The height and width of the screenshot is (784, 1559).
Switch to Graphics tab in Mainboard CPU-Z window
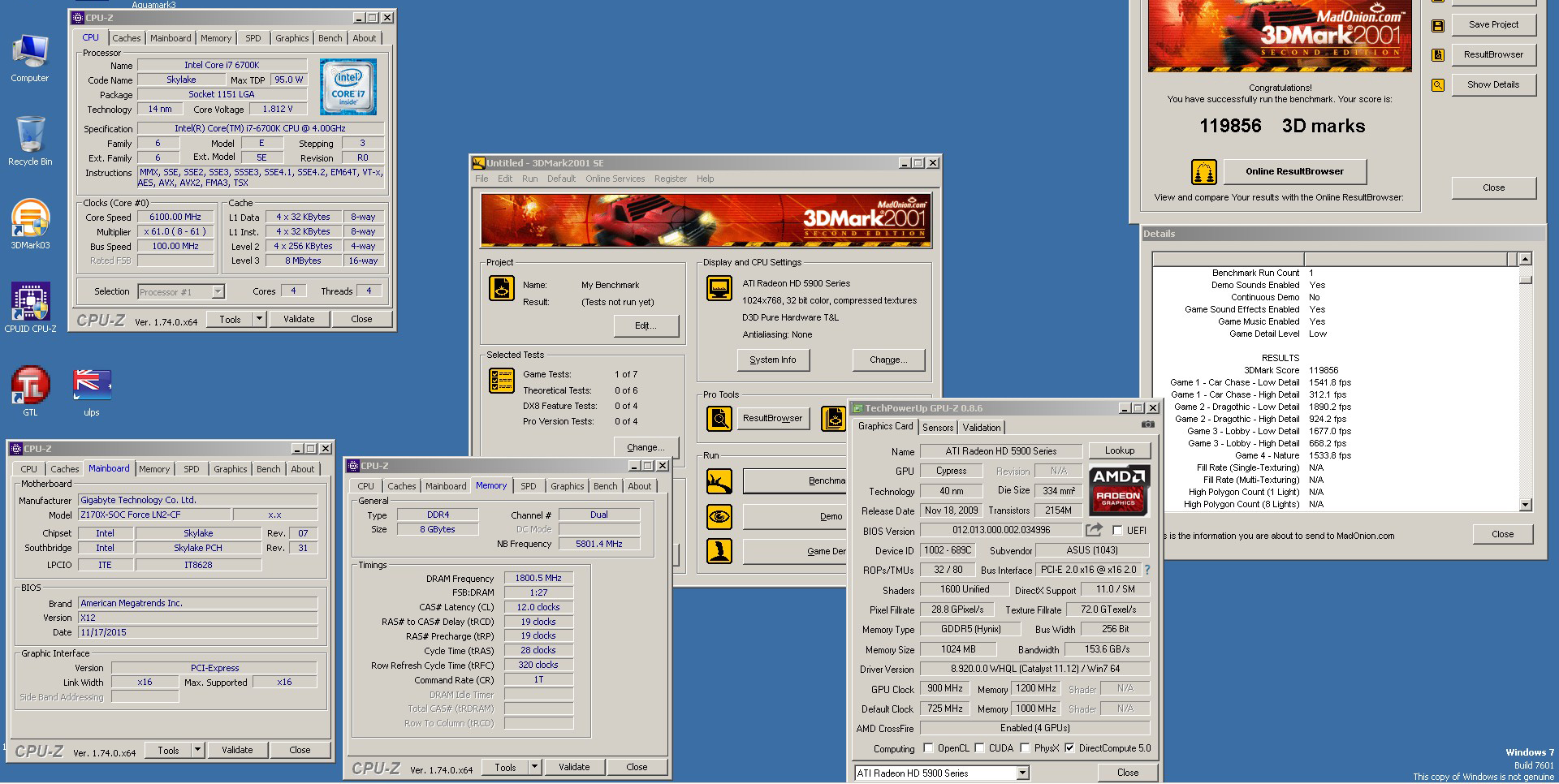coord(230,469)
